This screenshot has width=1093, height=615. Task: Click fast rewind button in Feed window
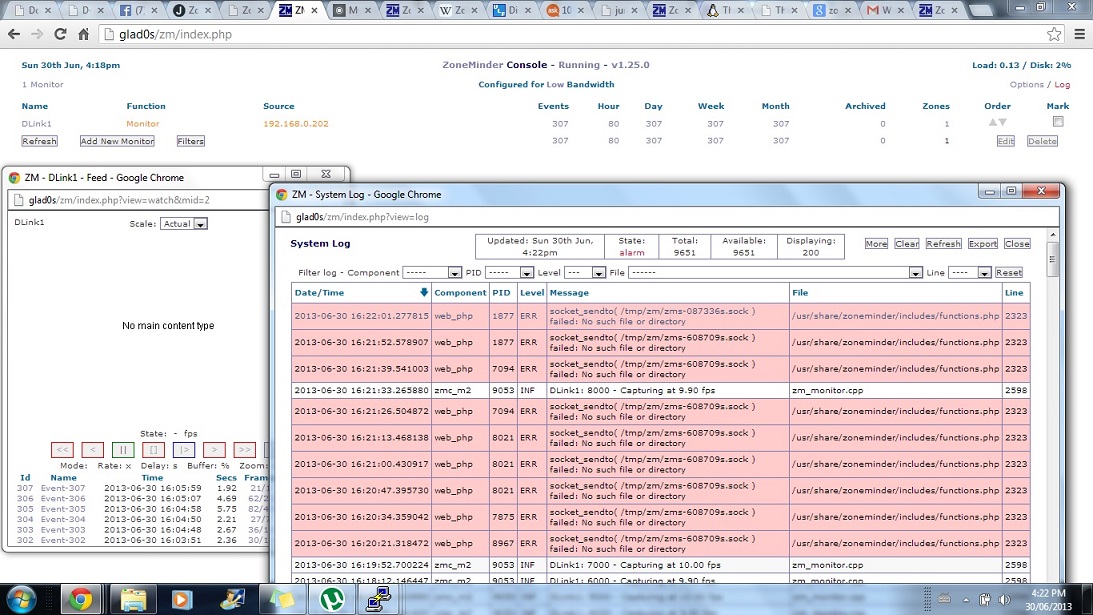pyautogui.click(x=62, y=450)
